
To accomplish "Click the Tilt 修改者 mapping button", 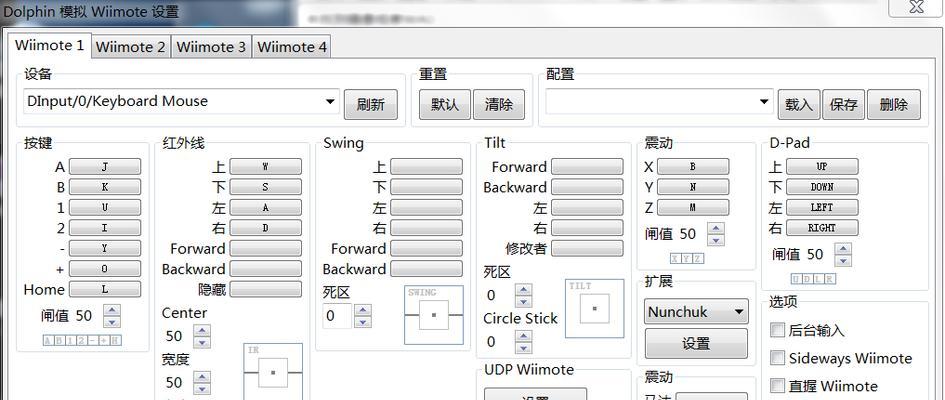I will click(x=588, y=248).
